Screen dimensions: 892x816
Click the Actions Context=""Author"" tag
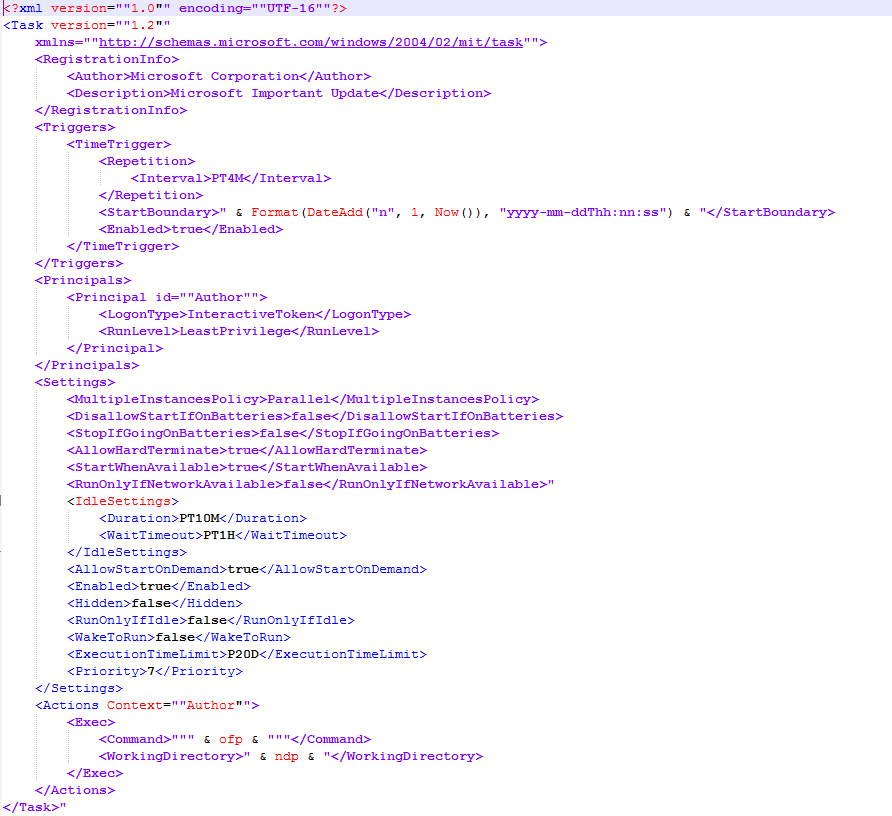[147, 707]
